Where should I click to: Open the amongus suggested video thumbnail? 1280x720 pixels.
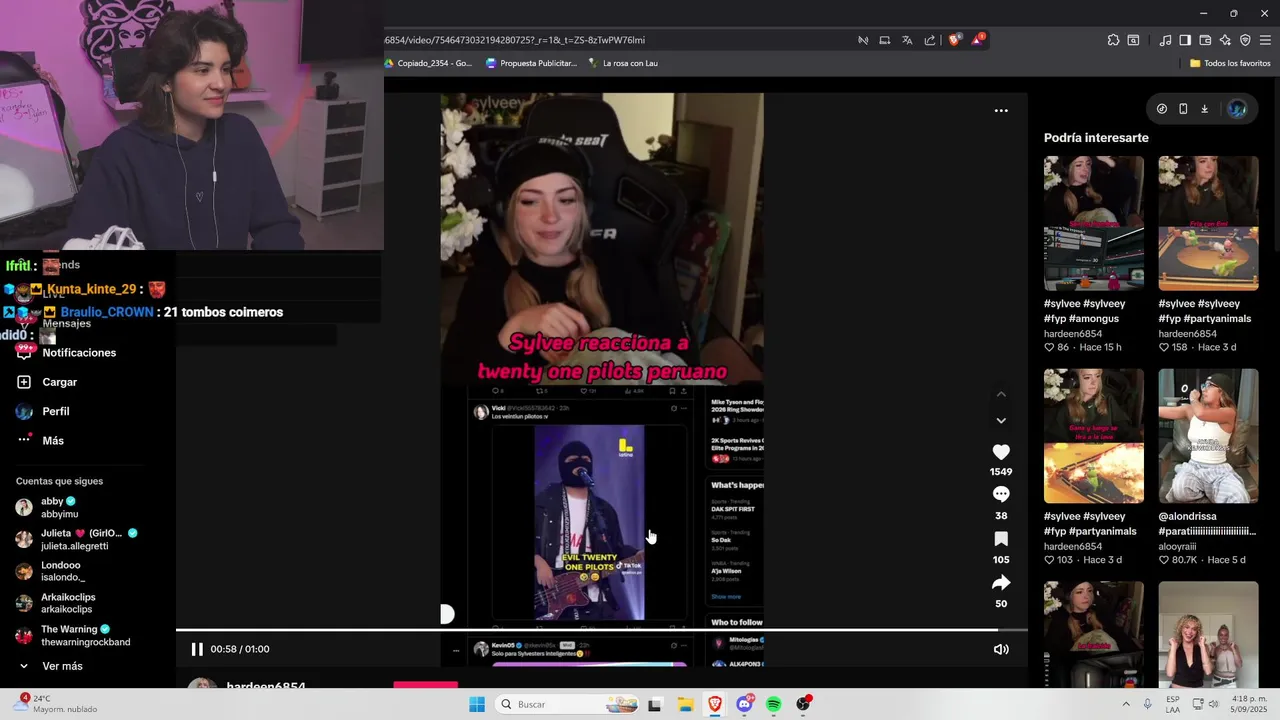point(1094,223)
